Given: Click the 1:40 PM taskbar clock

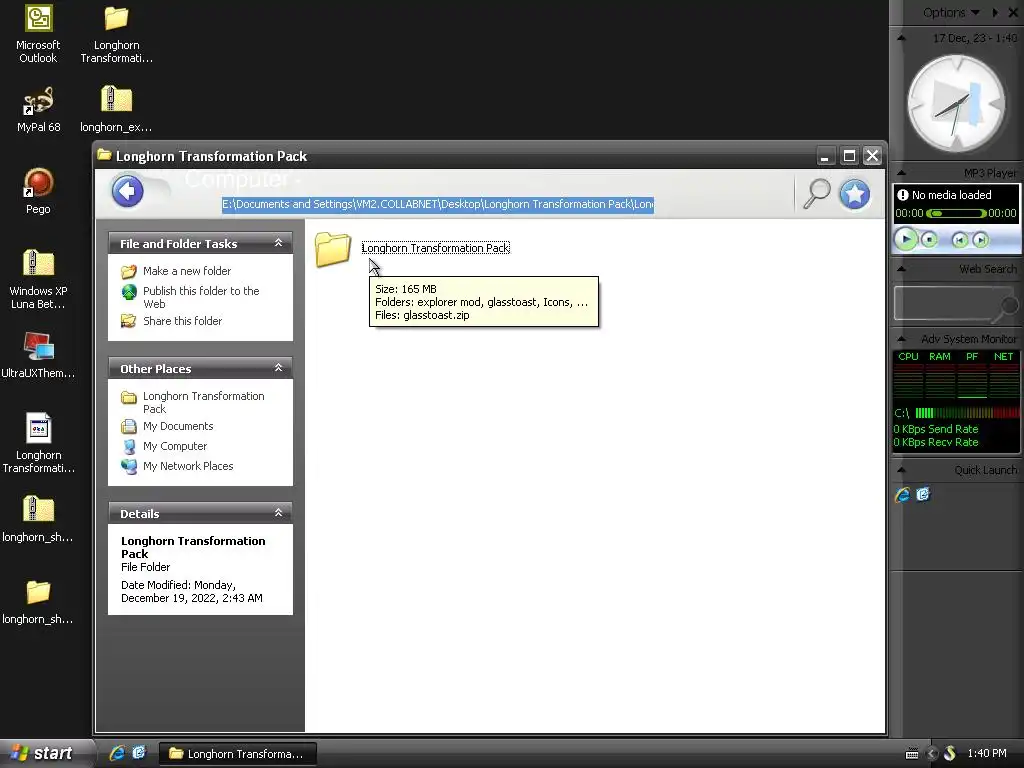Looking at the screenshot, I should [x=987, y=753].
